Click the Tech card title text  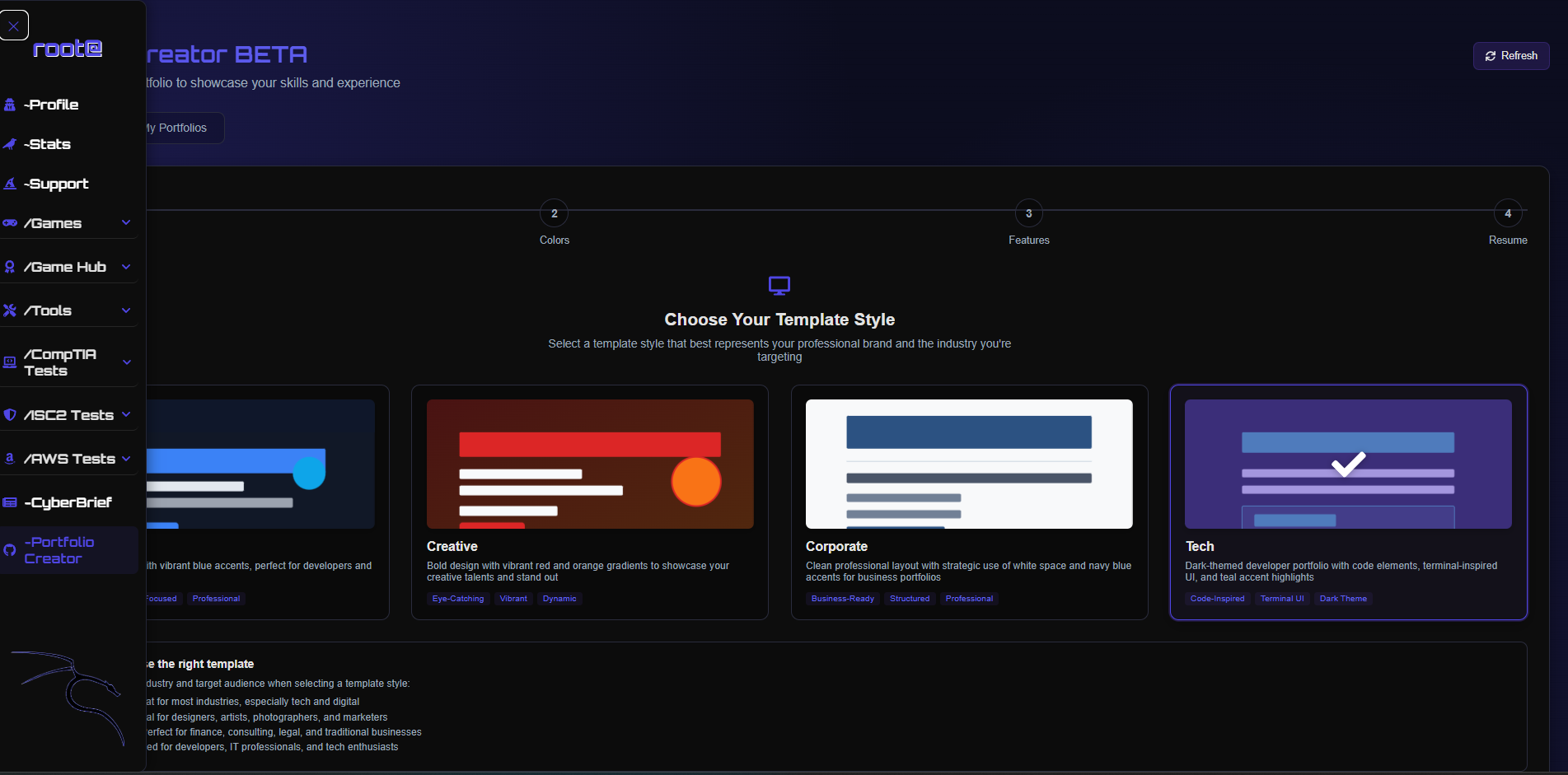(x=1200, y=546)
